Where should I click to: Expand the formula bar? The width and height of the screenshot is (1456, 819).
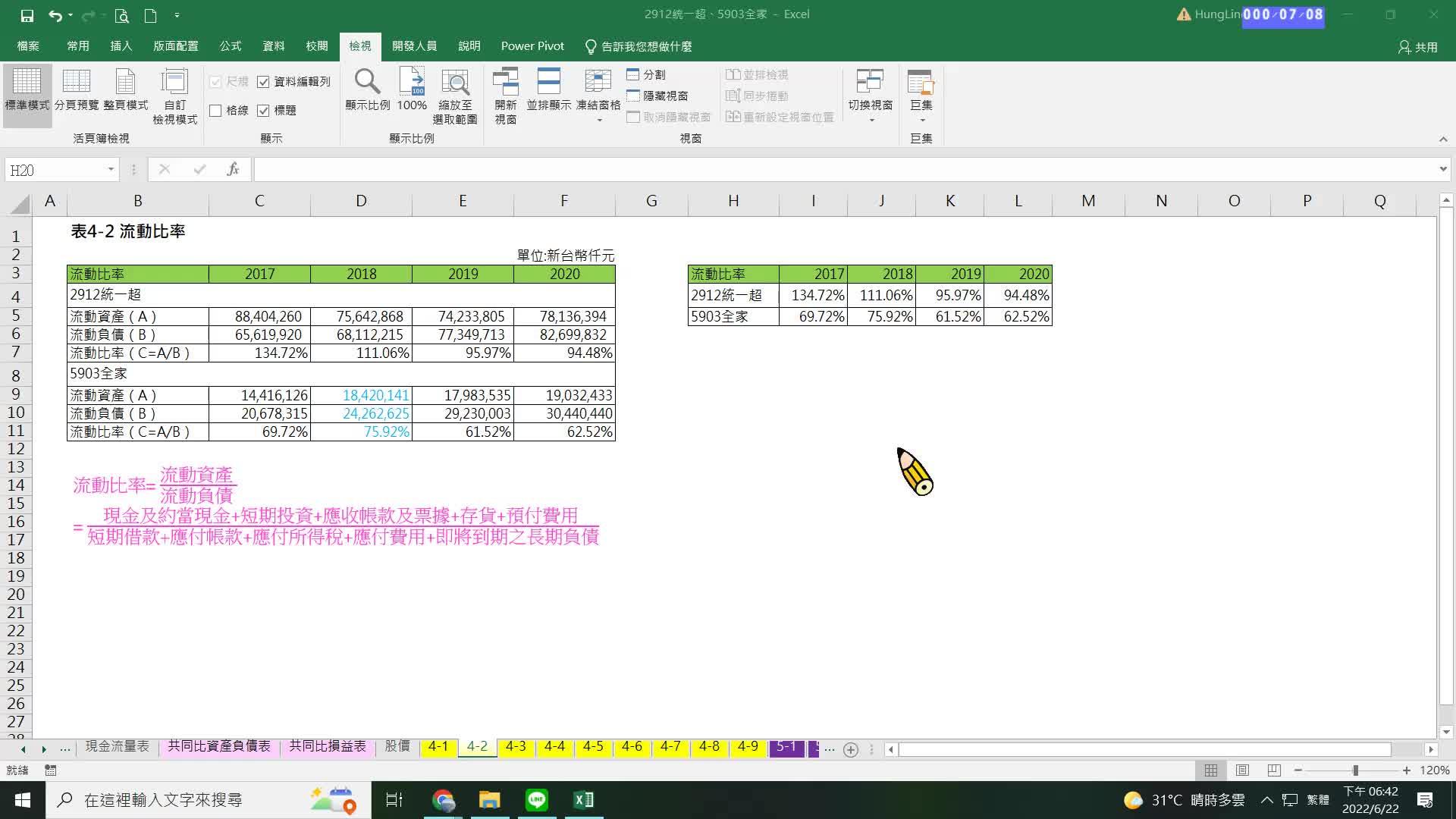(x=1442, y=169)
